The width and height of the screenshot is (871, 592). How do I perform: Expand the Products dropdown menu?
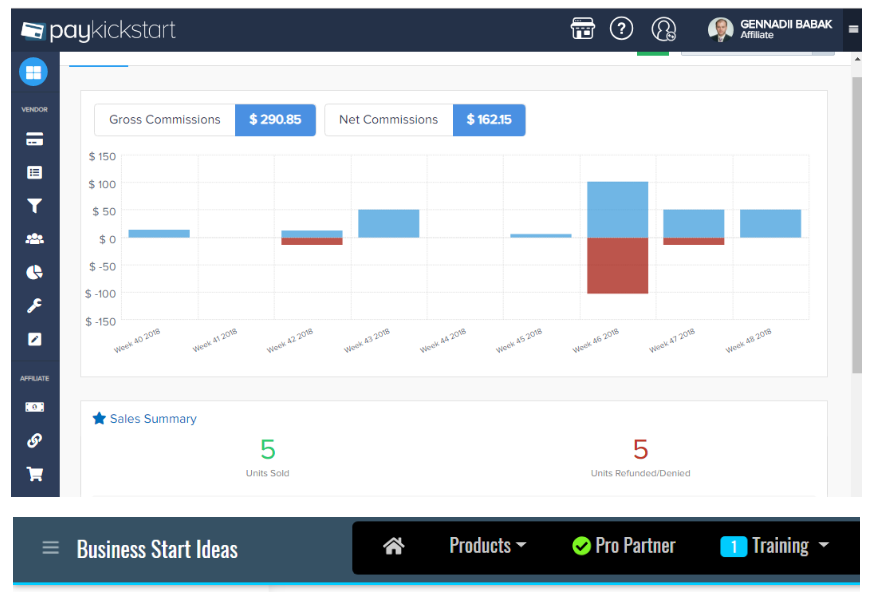tap(488, 545)
